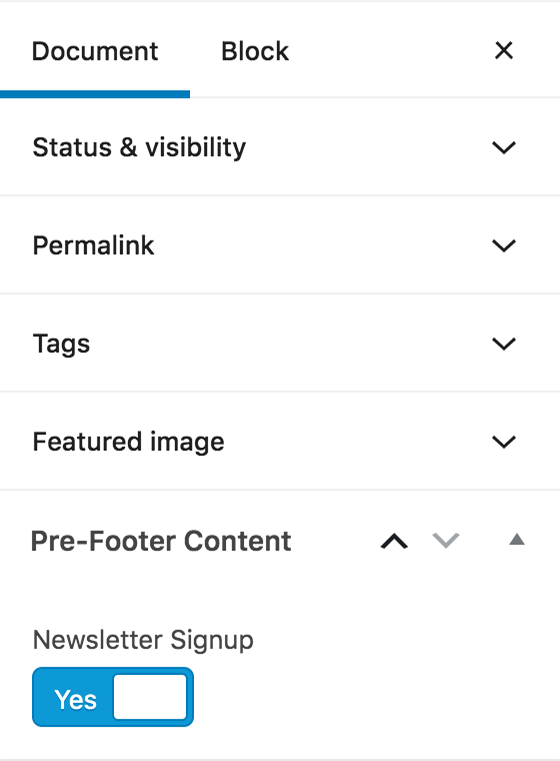The width and height of the screenshot is (560, 761).
Task: Expand Status & visibility using its chevron
Action: click(504, 148)
